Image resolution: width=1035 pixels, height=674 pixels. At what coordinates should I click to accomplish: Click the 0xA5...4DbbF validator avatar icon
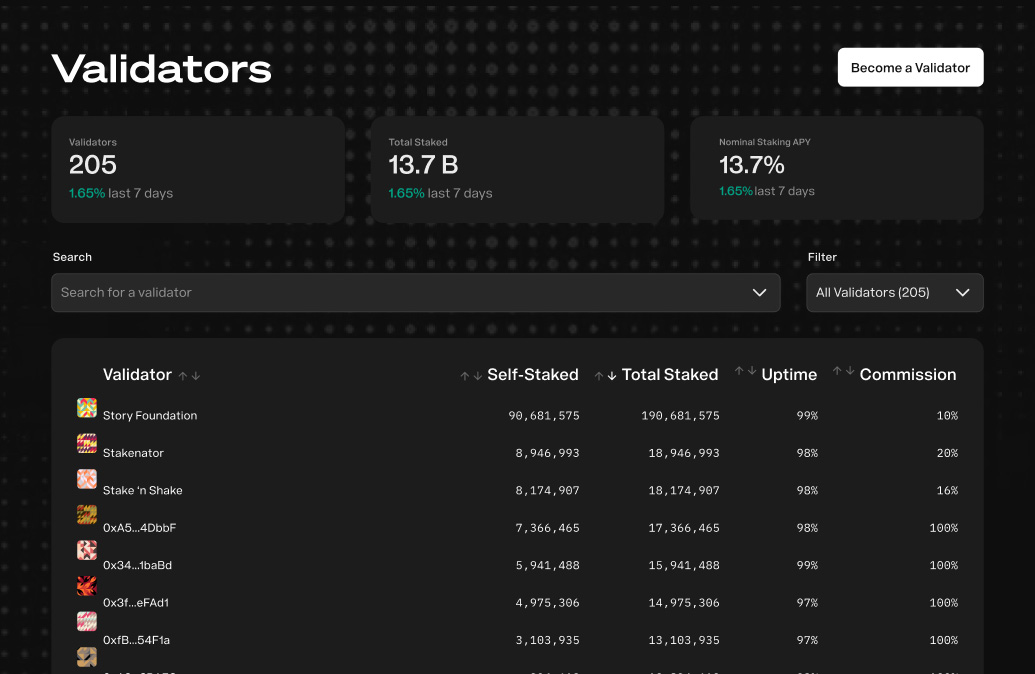pyautogui.click(x=87, y=515)
